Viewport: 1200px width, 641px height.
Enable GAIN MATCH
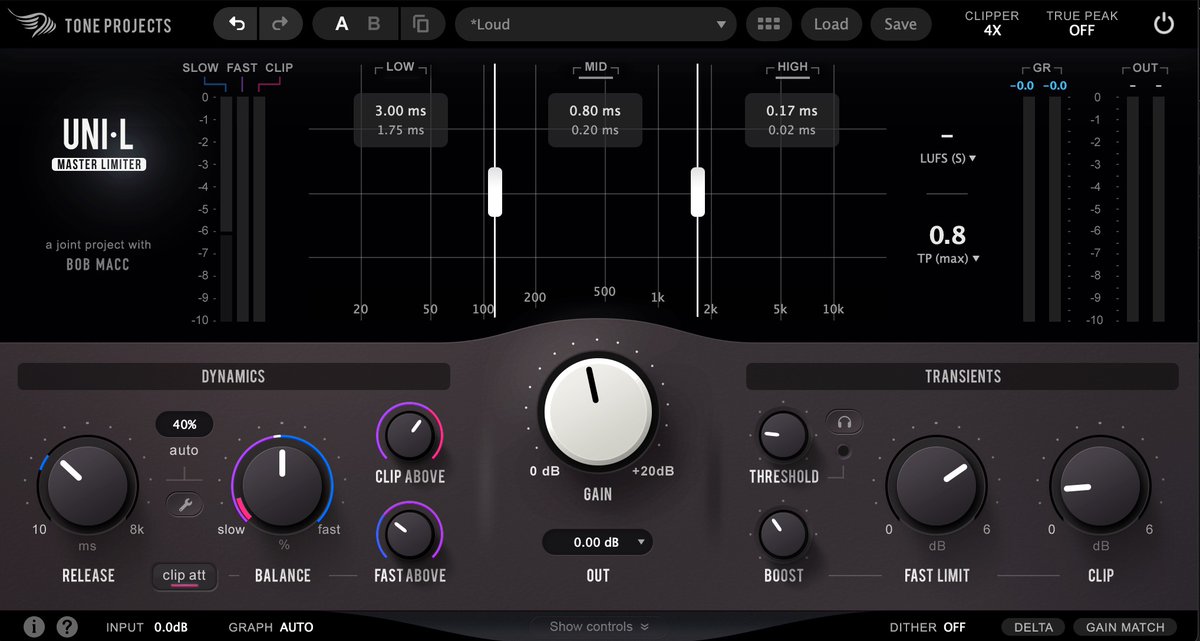[1126, 627]
